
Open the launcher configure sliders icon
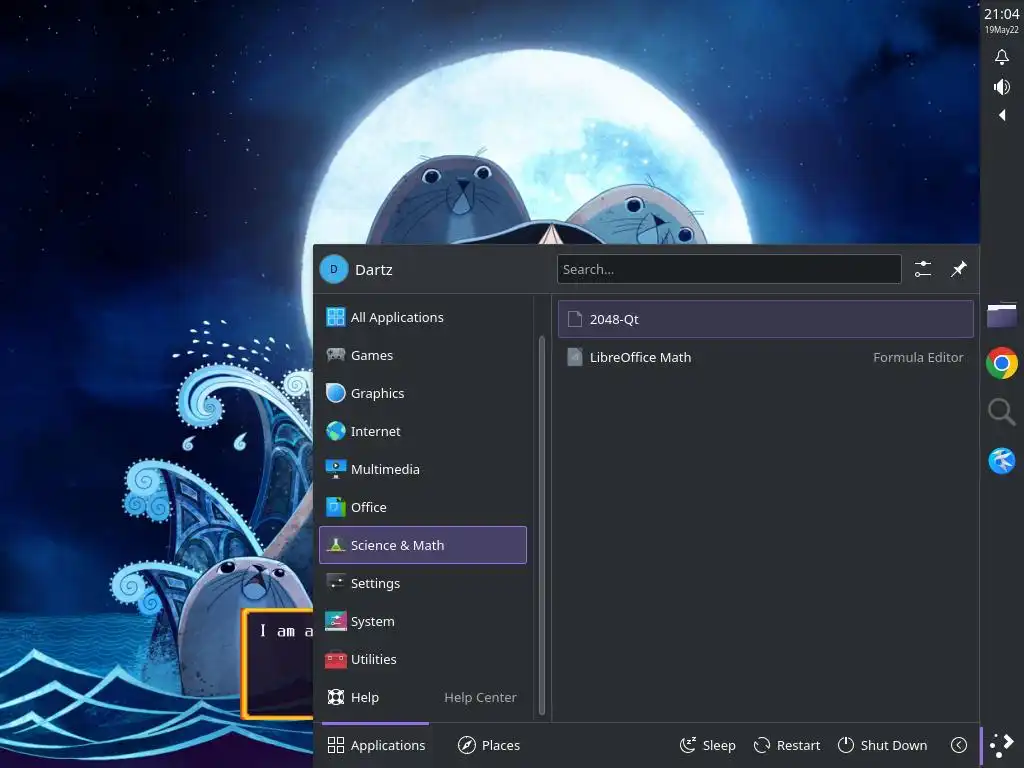923,269
